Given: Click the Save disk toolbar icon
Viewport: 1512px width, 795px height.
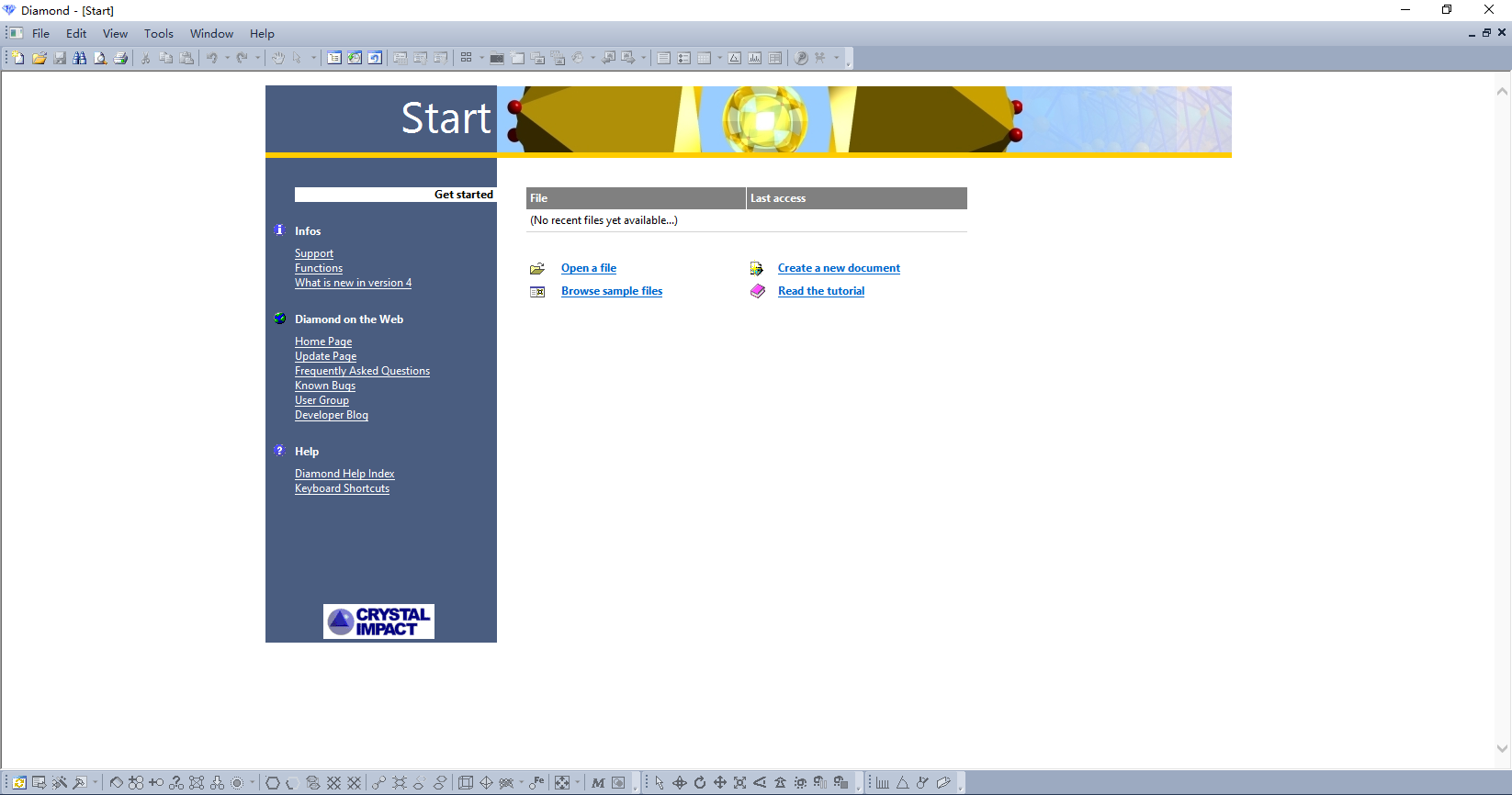Looking at the screenshot, I should [x=60, y=58].
